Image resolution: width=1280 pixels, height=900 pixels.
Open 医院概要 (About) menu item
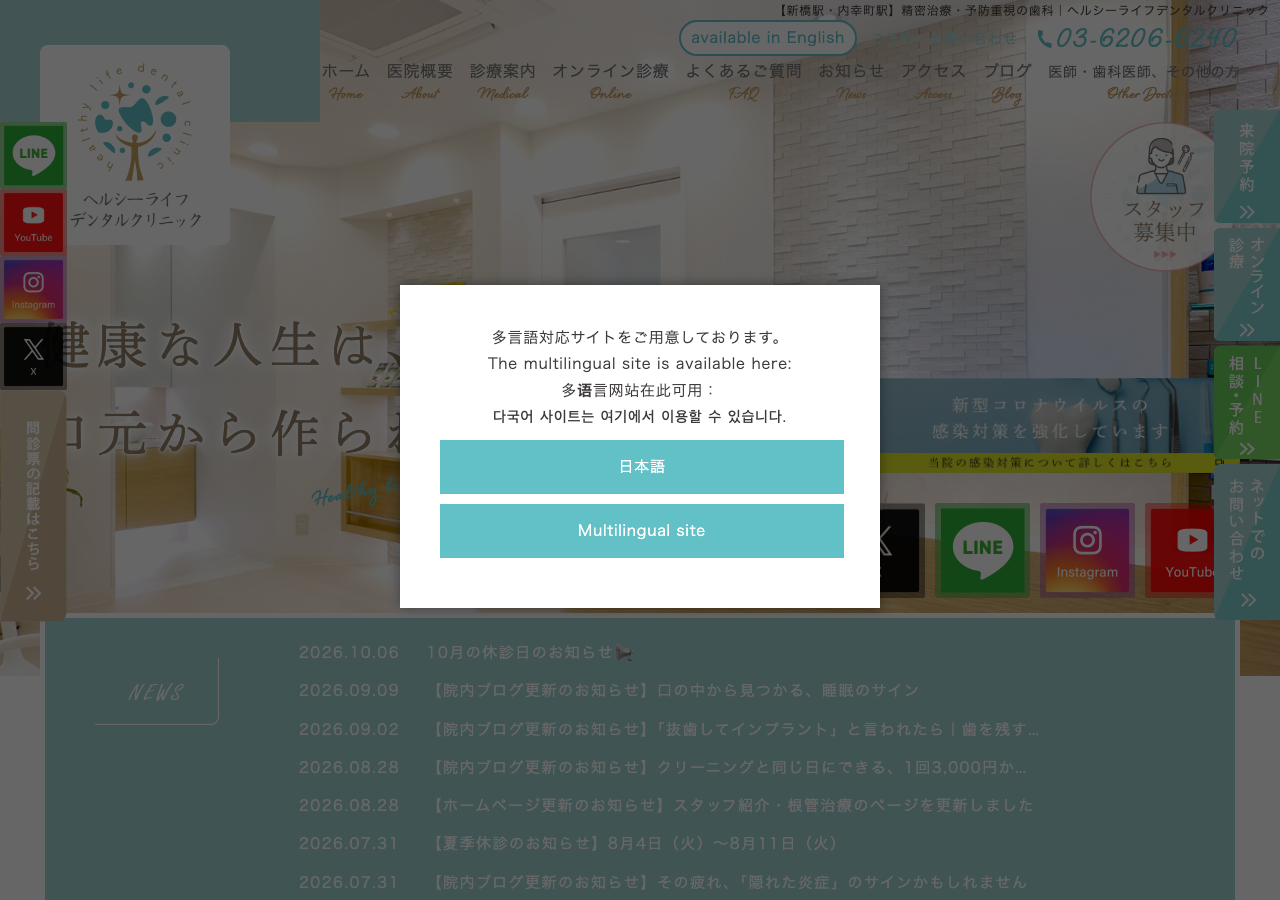[x=420, y=81]
